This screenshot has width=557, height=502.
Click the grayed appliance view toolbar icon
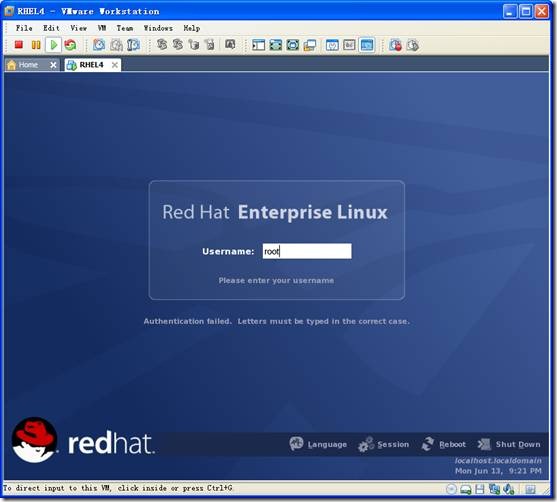point(349,45)
